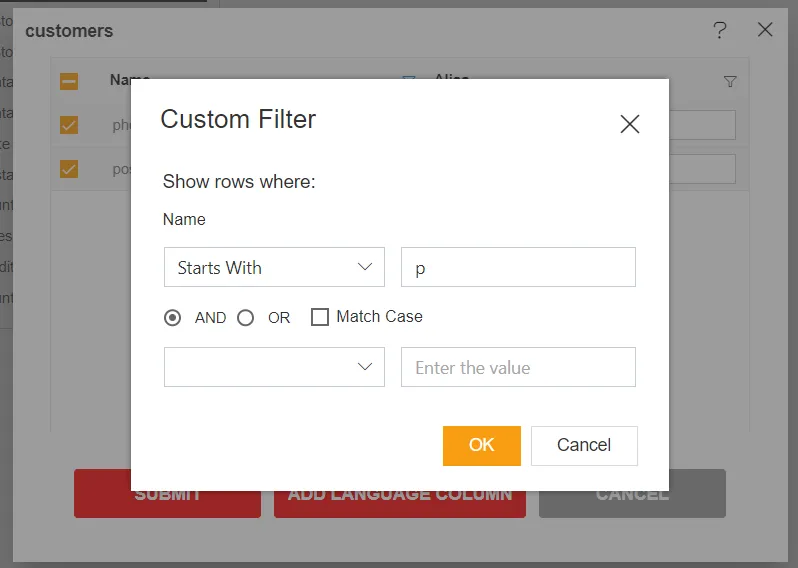Open the Alias column filter icon

pyautogui.click(x=730, y=82)
